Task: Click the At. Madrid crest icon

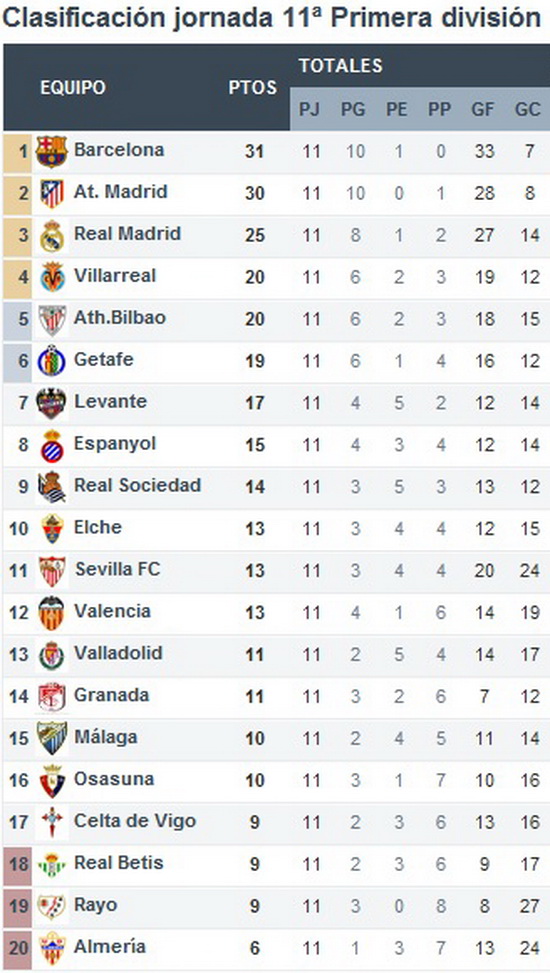Action: (x=52, y=194)
